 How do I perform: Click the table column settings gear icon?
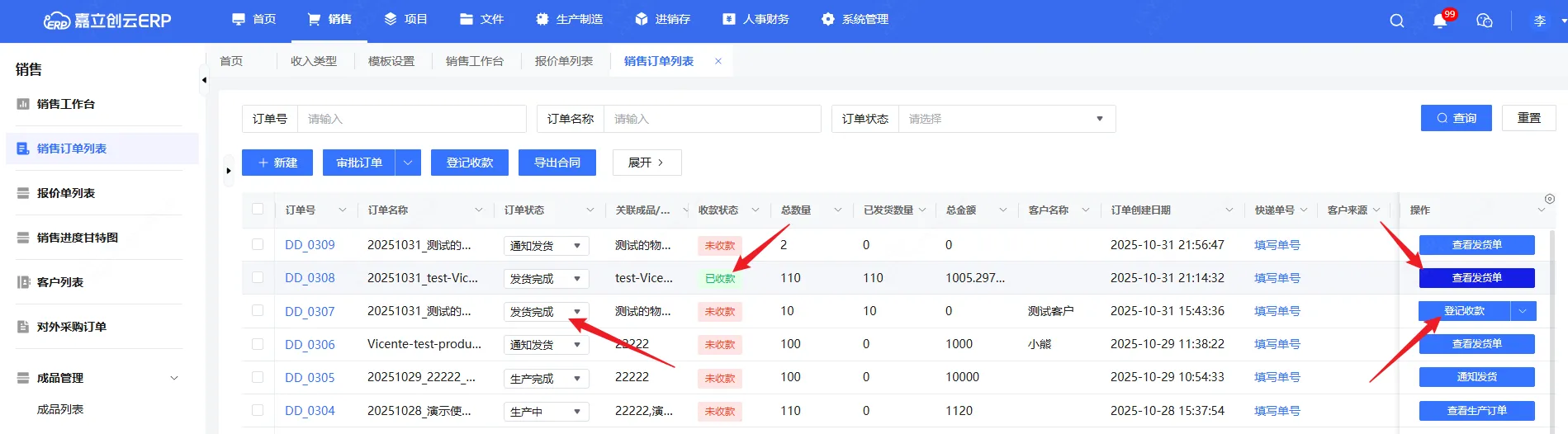click(x=1549, y=199)
